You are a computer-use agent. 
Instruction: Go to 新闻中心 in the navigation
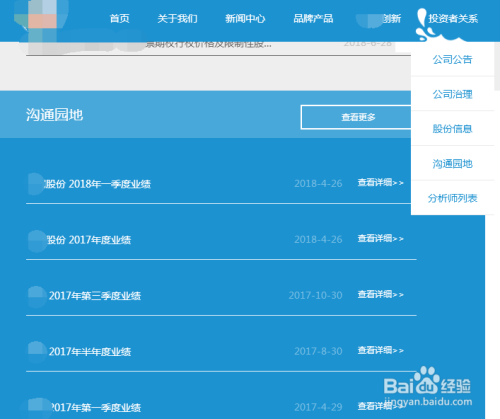pyautogui.click(x=245, y=18)
